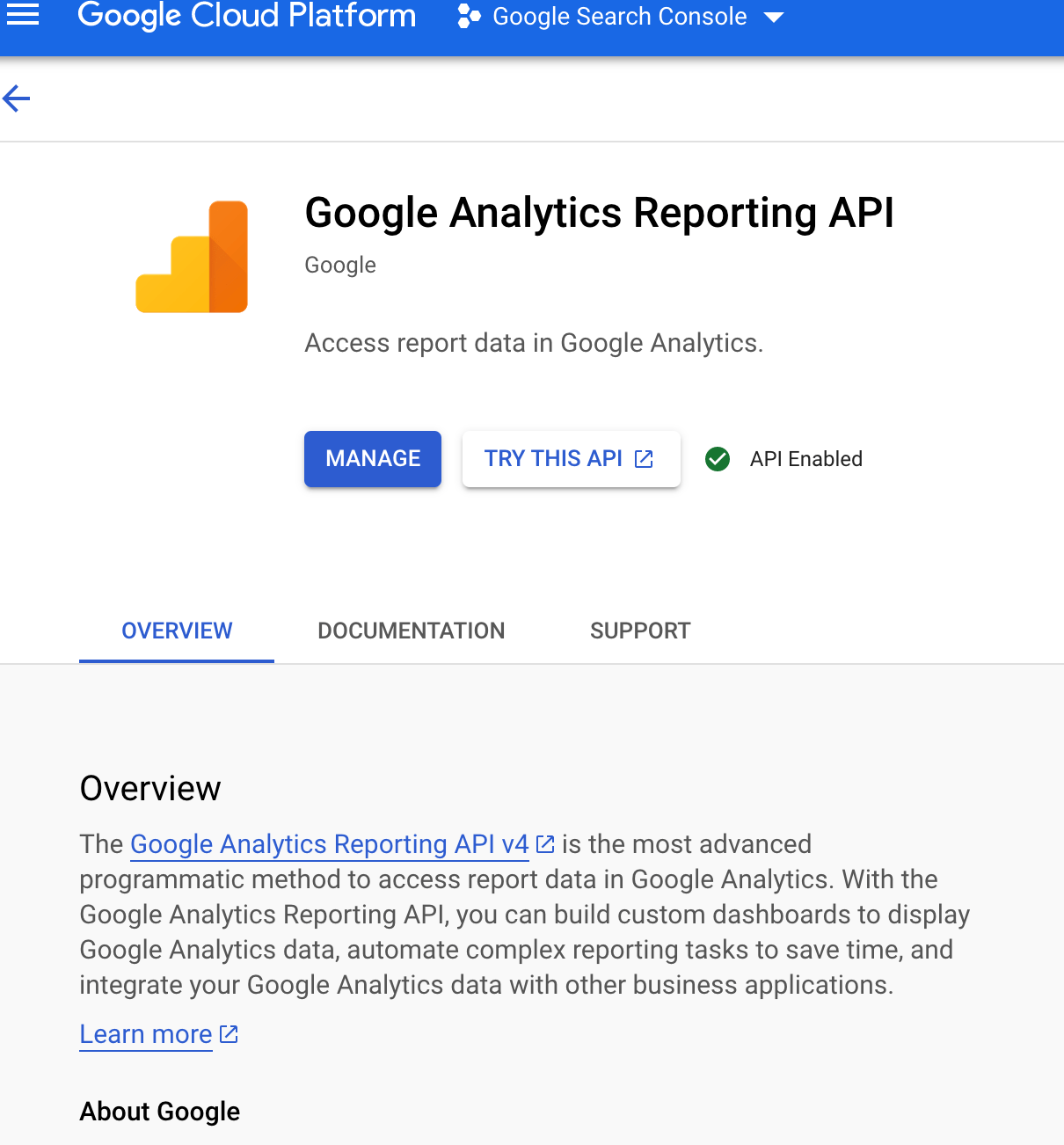Click external-link icon beside Learn more
Viewport: 1064px width, 1145px height.
pos(229,1034)
